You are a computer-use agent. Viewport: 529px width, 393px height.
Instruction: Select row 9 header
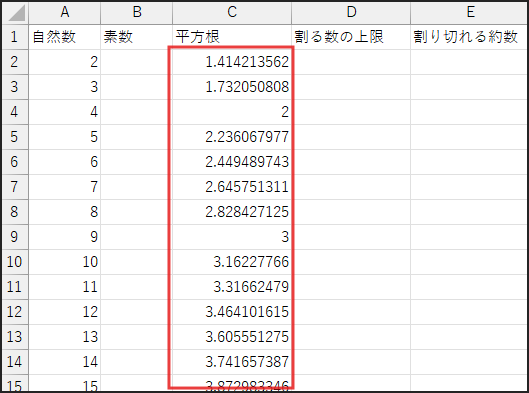coord(16,237)
